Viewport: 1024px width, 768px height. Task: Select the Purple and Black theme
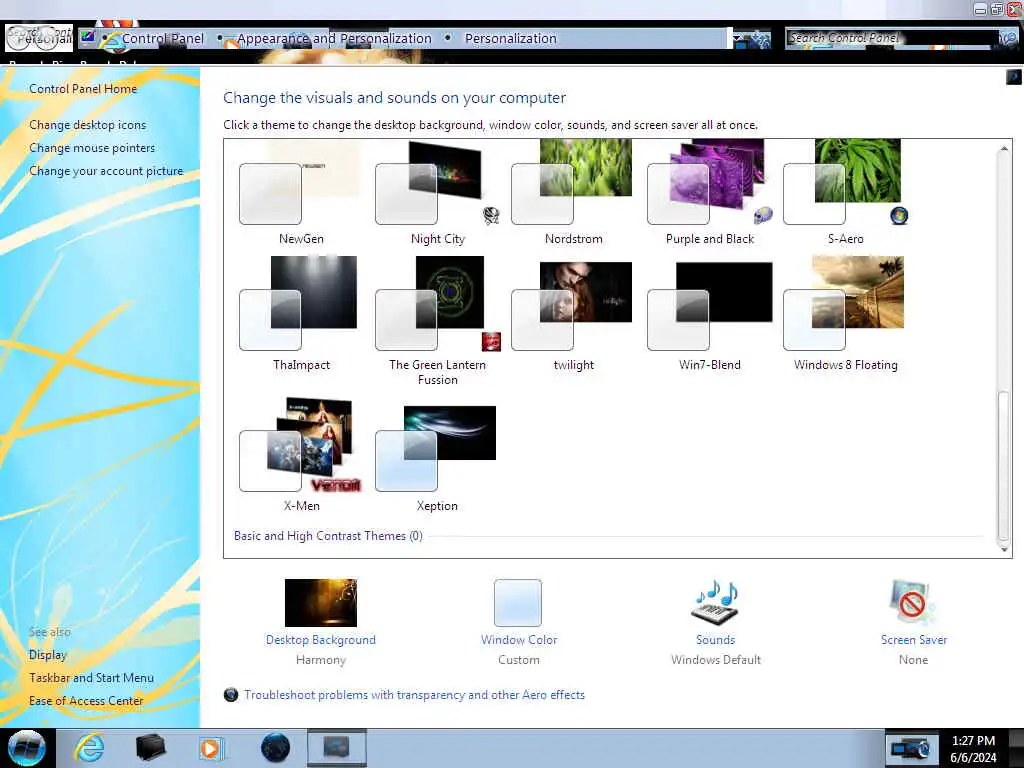(710, 193)
